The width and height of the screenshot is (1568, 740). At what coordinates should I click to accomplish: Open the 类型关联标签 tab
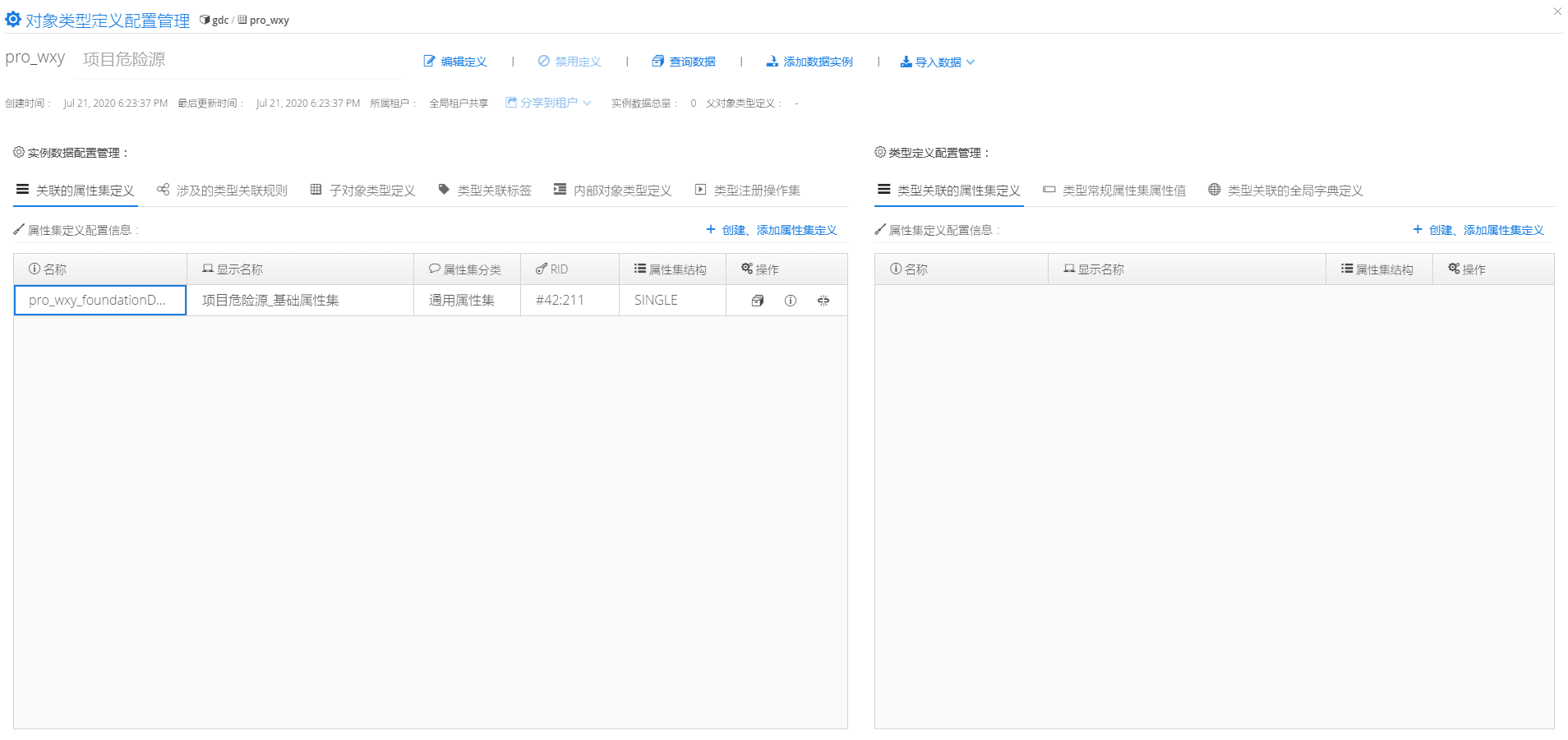(485, 191)
